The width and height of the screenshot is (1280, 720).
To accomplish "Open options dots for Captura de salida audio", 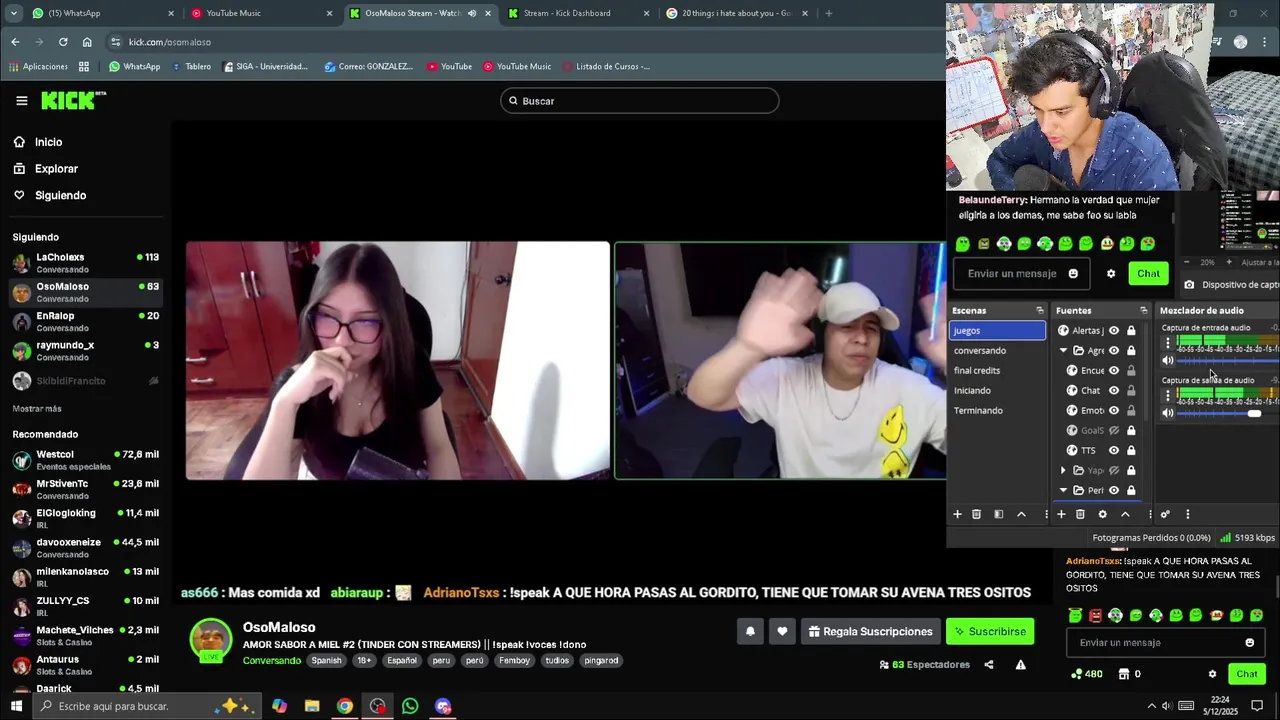I will [x=1167, y=396].
